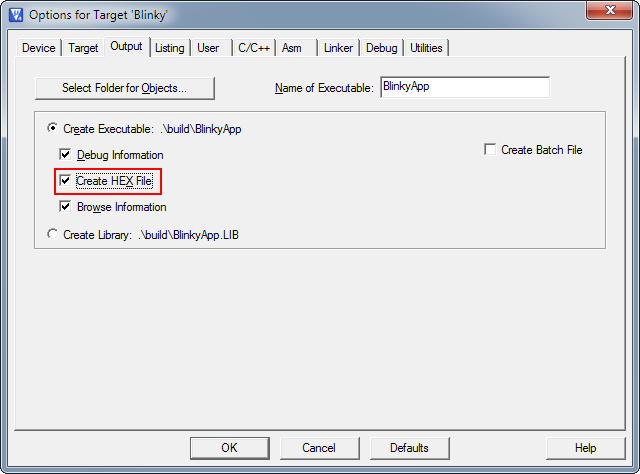Choose the Create Library radio option
This screenshot has height=474, width=640.
click(53, 234)
